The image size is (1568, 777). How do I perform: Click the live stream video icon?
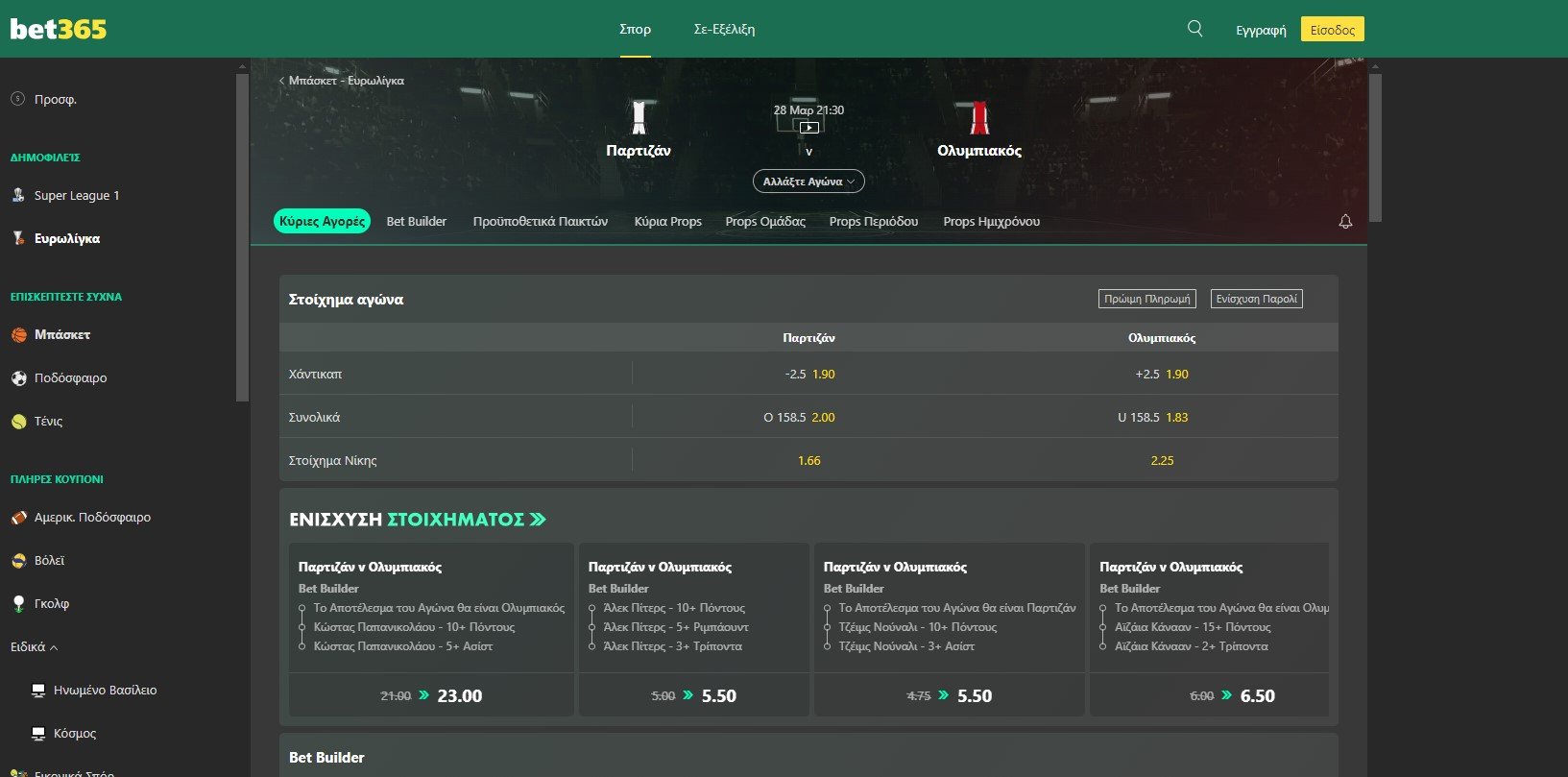(x=808, y=127)
